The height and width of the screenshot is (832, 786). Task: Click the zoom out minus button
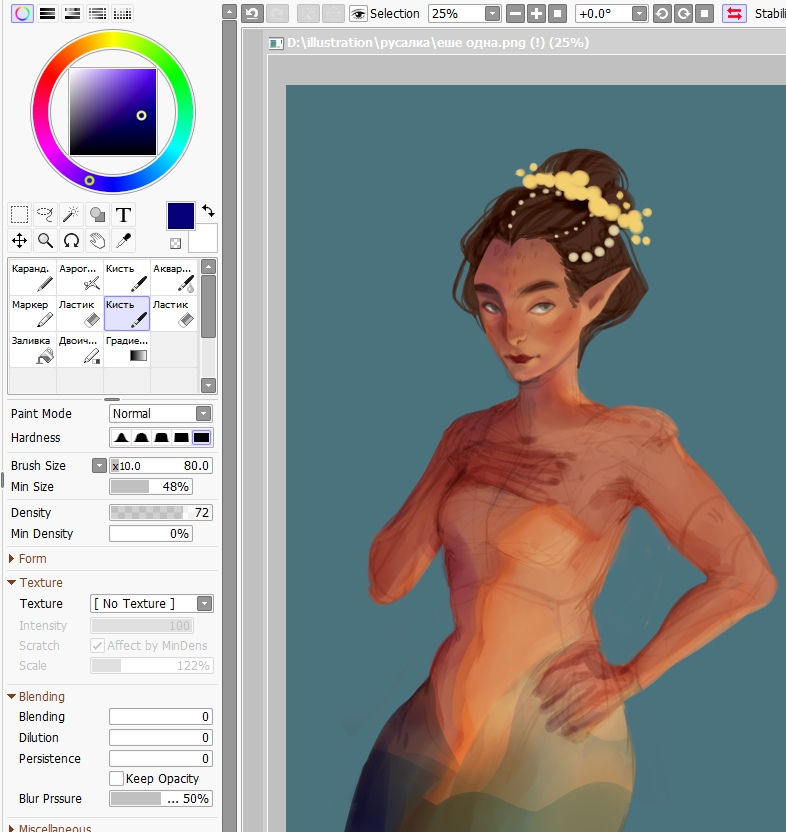coord(515,13)
